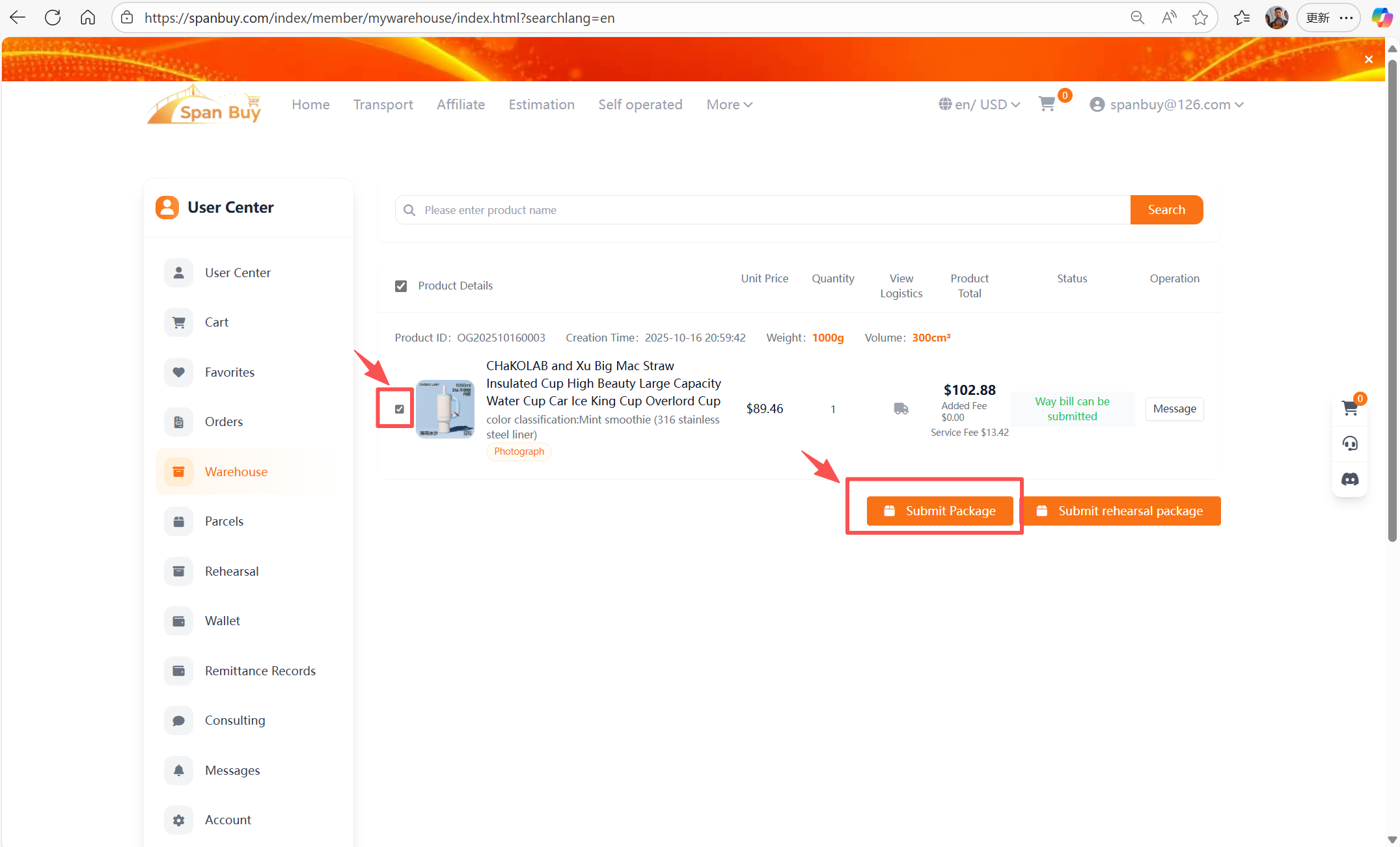Screen dimensions: 1400x847
Task: Close the orange promo banner
Action: point(1369,59)
